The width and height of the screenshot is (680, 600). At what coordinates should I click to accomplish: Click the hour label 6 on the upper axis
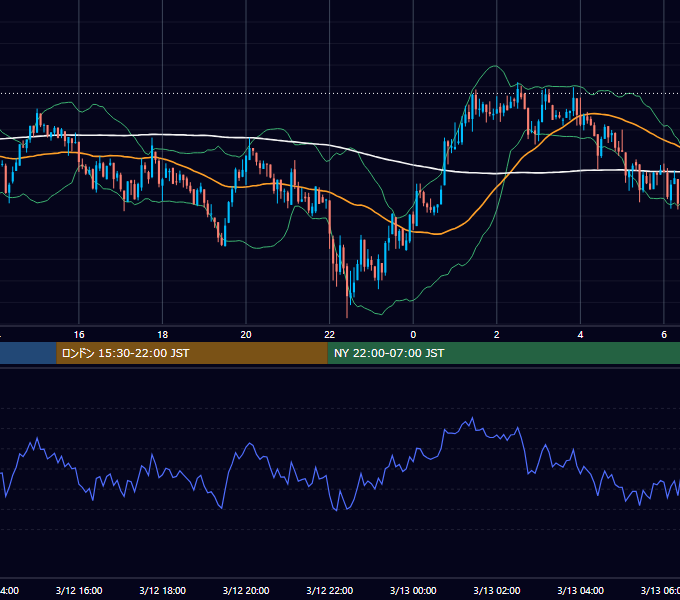pyautogui.click(x=664, y=335)
